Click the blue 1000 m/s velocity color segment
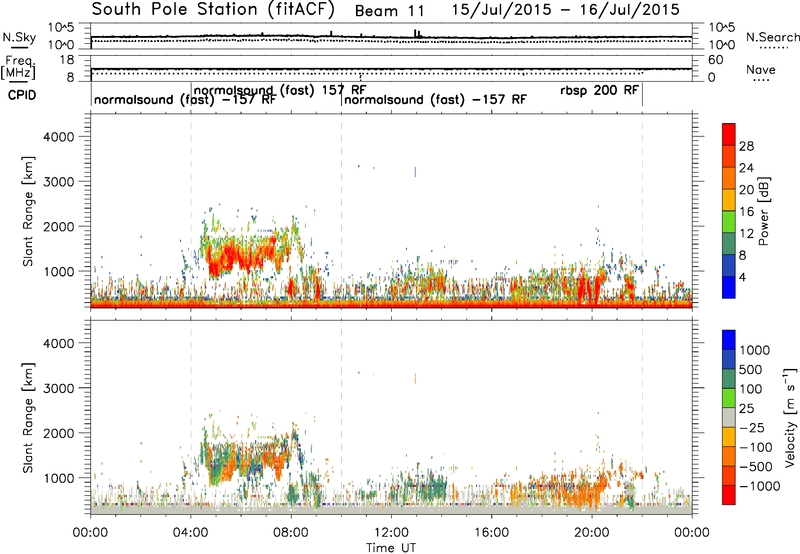 pyautogui.click(x=729, y=340)
